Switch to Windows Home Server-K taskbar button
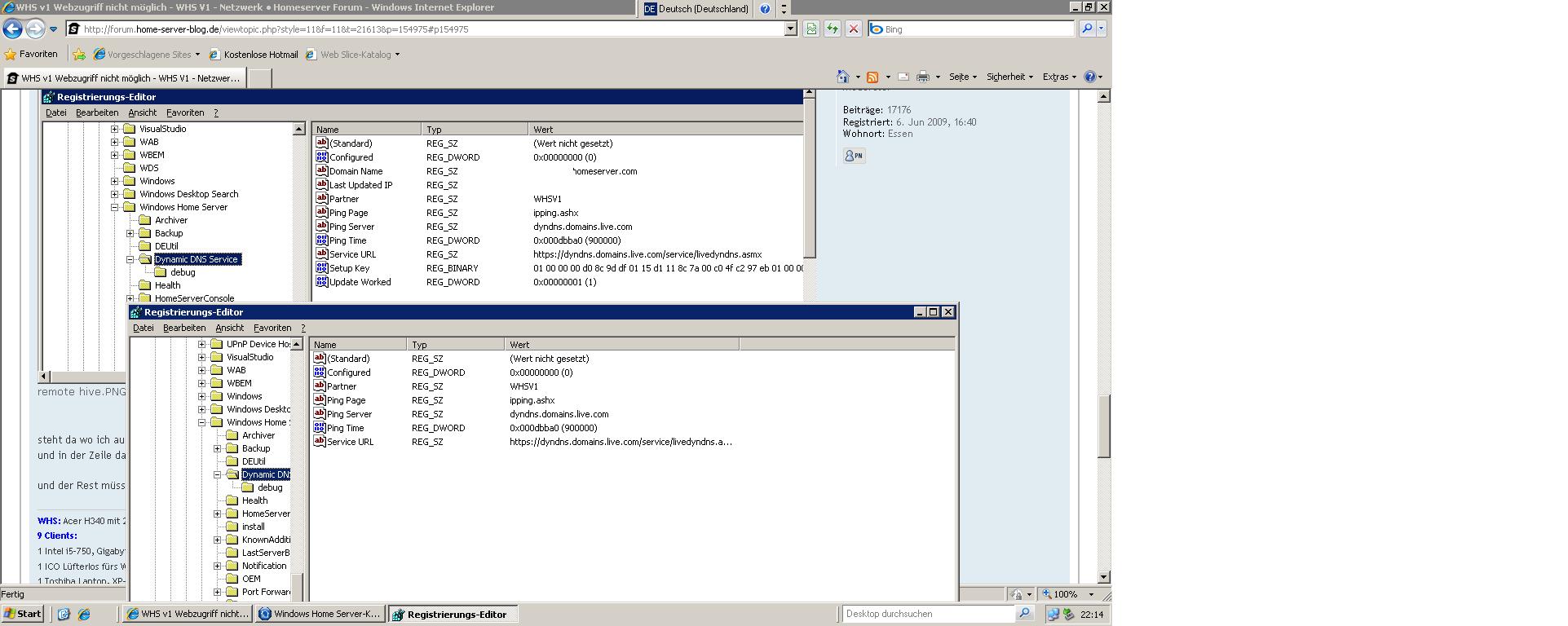Screen dimensions: 1568x626 pyautogui.click(x=320, y=614)
